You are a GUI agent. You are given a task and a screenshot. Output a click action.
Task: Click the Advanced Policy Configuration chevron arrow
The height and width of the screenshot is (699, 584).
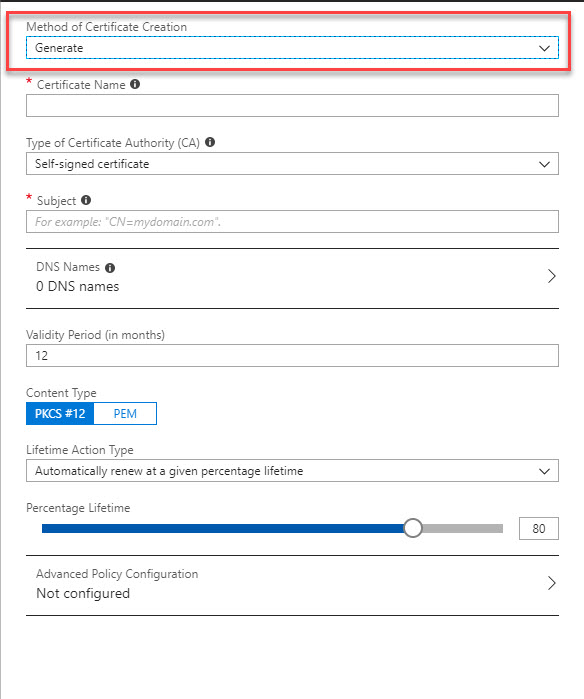point(551,583)
